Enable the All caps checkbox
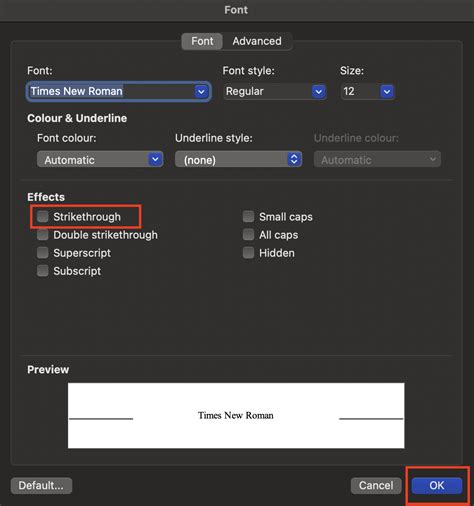Image resolution: width=474 pixels, height=506 pixels. coord(248,235)
